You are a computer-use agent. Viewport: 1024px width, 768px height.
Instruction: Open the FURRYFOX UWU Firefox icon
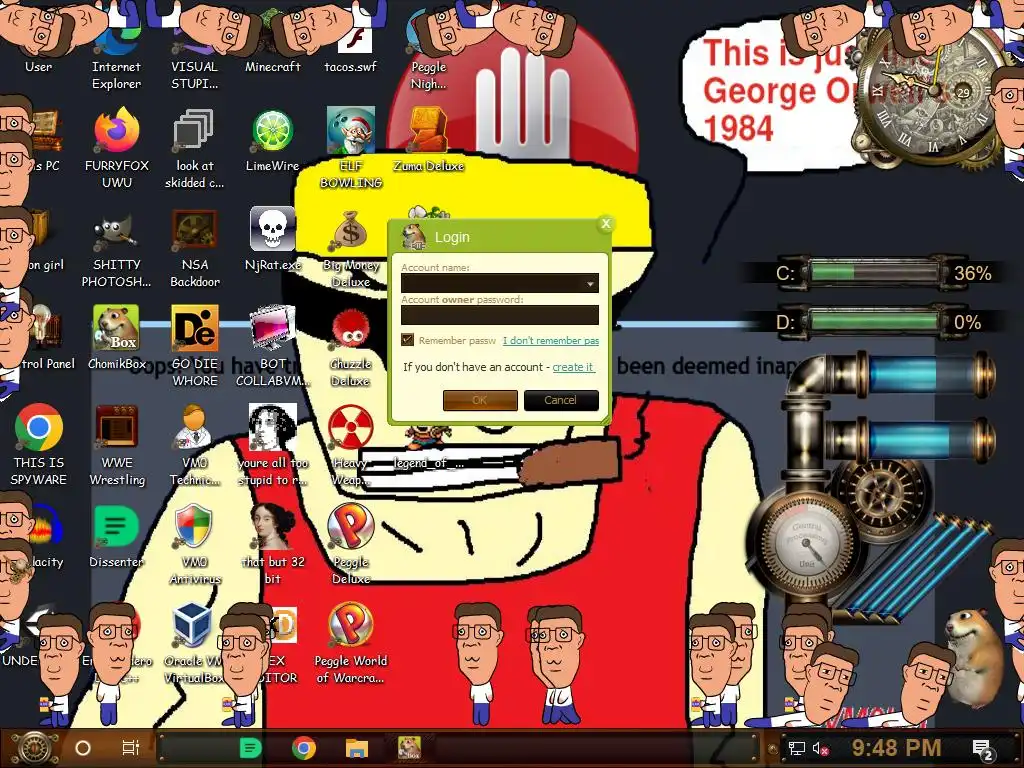[116, 131]
